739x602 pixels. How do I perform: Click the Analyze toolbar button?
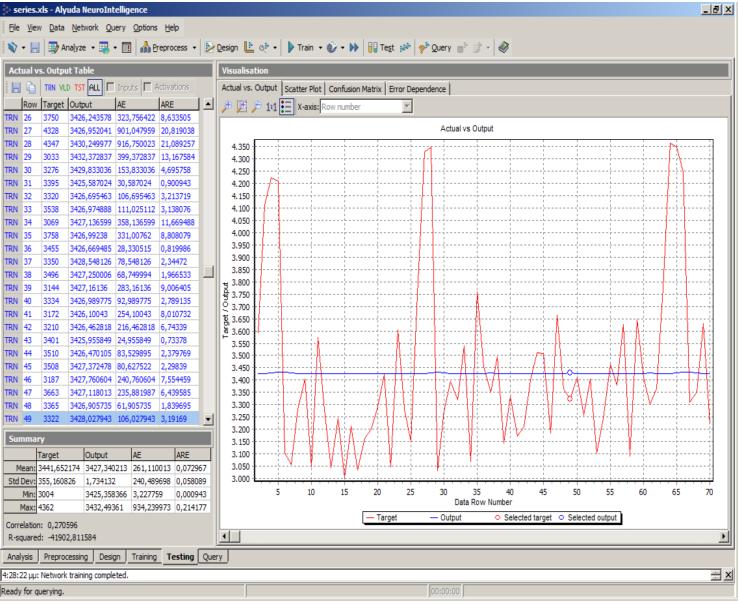(67, 47)
